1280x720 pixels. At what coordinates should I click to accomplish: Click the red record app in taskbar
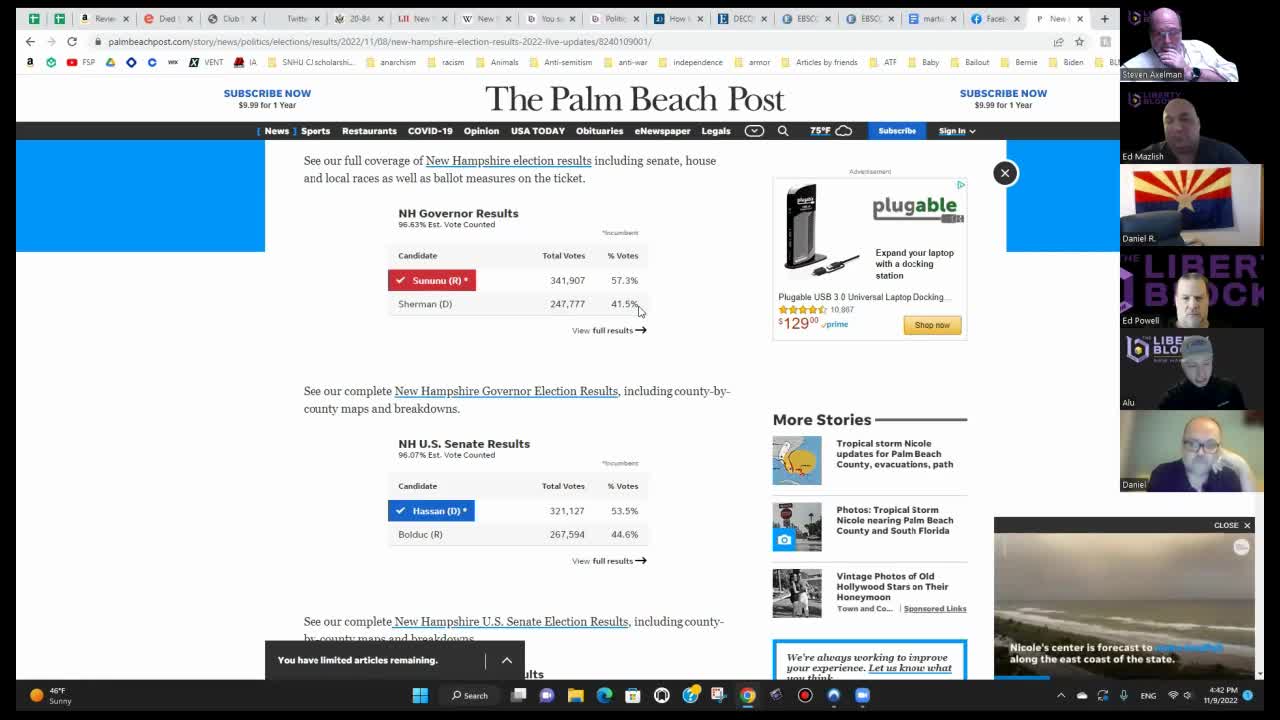pyautogui.click(x=805, y=695)
